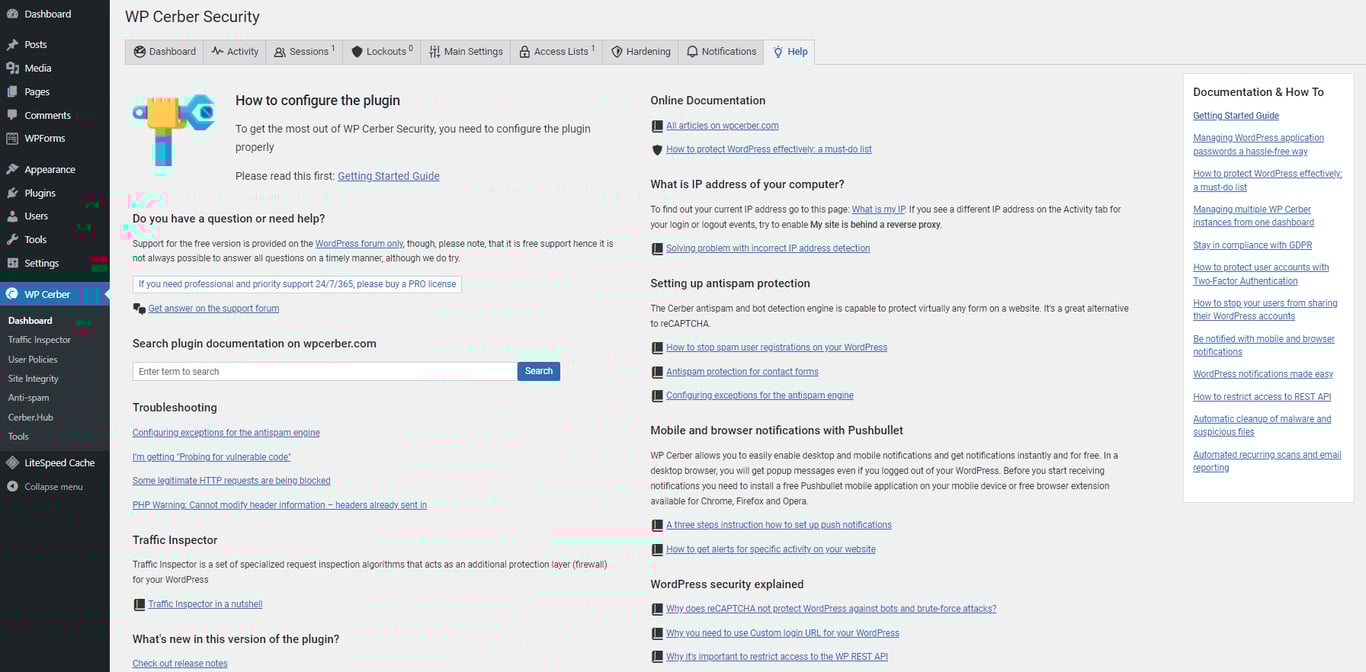Viewport: 1366px width, 672px height.
Task: Follow the 'What is my IP' link
Action: click(878, 209)
